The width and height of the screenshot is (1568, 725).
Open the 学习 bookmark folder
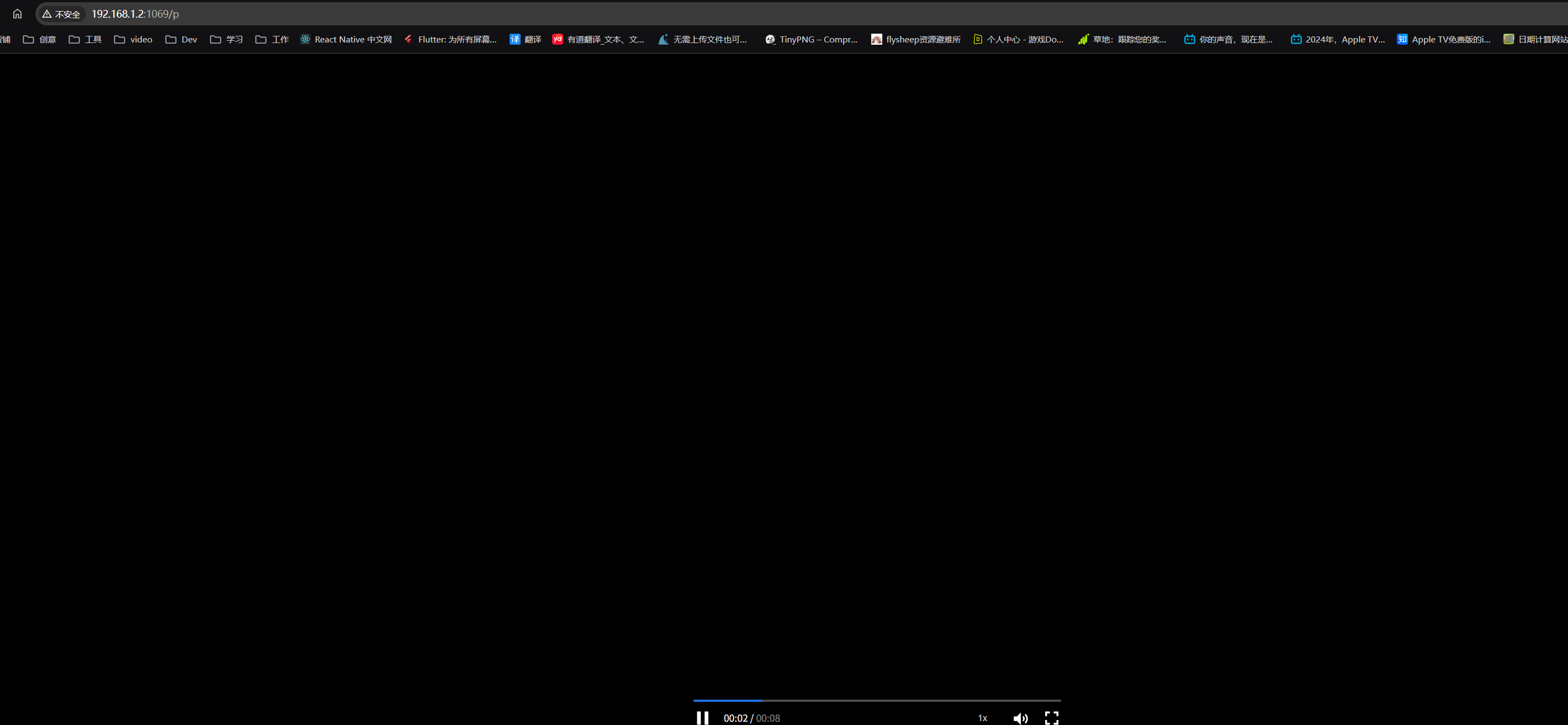(226, 40)
